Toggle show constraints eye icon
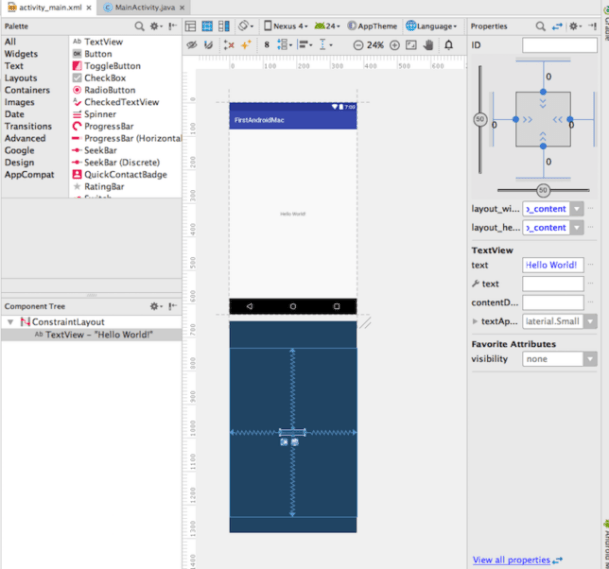 (191, 45)
